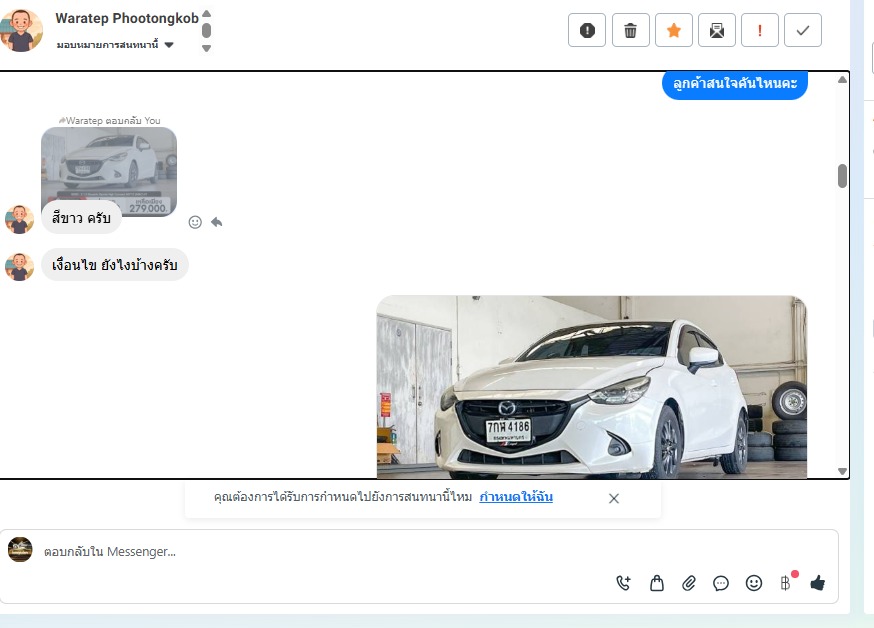
Task: Open the emoji smiley picker
Action: coord(754,583)
